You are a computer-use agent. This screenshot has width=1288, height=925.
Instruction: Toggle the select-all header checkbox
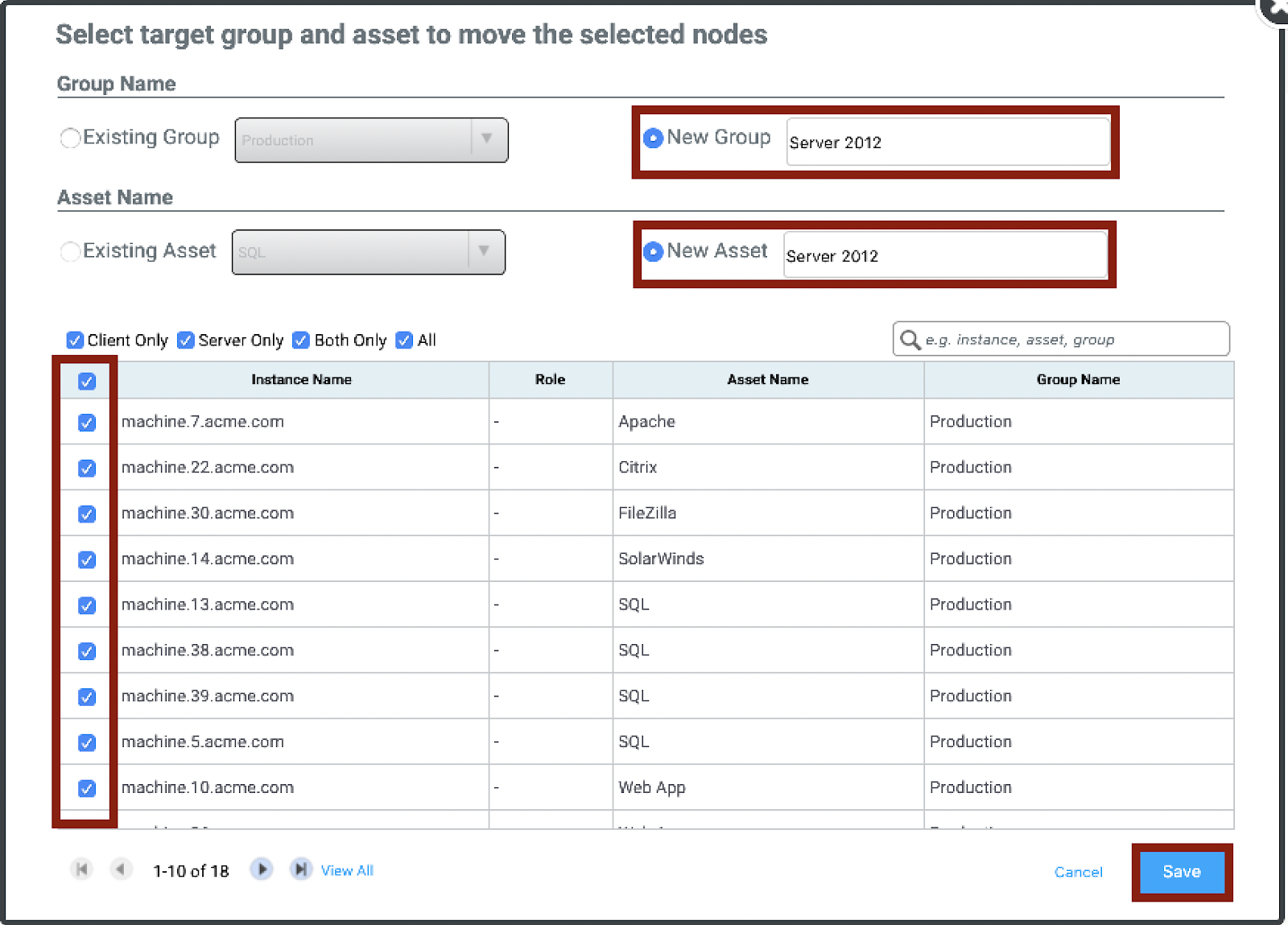pos(87,381)
